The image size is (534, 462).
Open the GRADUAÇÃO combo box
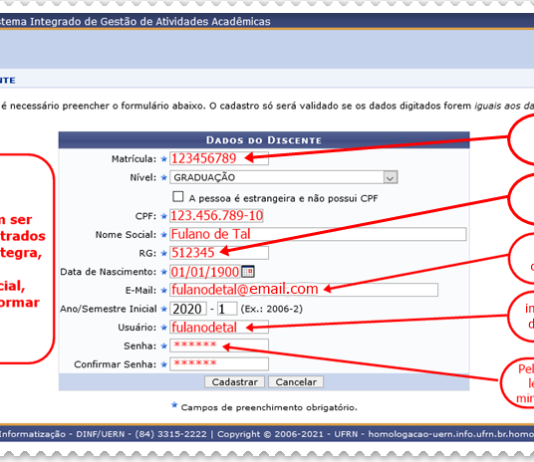pyautogui.click(x=284, y=177)
